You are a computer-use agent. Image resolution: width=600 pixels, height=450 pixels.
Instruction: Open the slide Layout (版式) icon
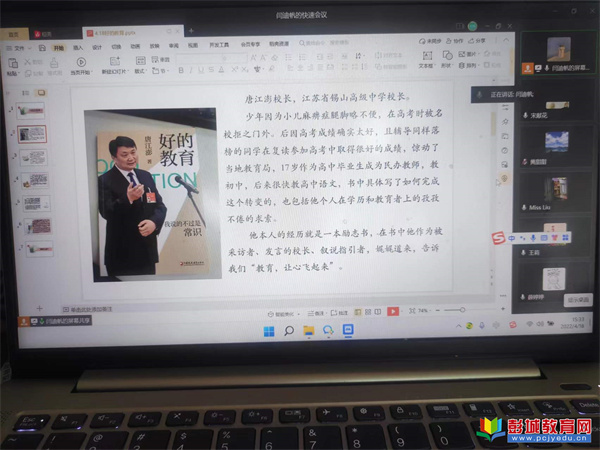[x=140, y=61]
